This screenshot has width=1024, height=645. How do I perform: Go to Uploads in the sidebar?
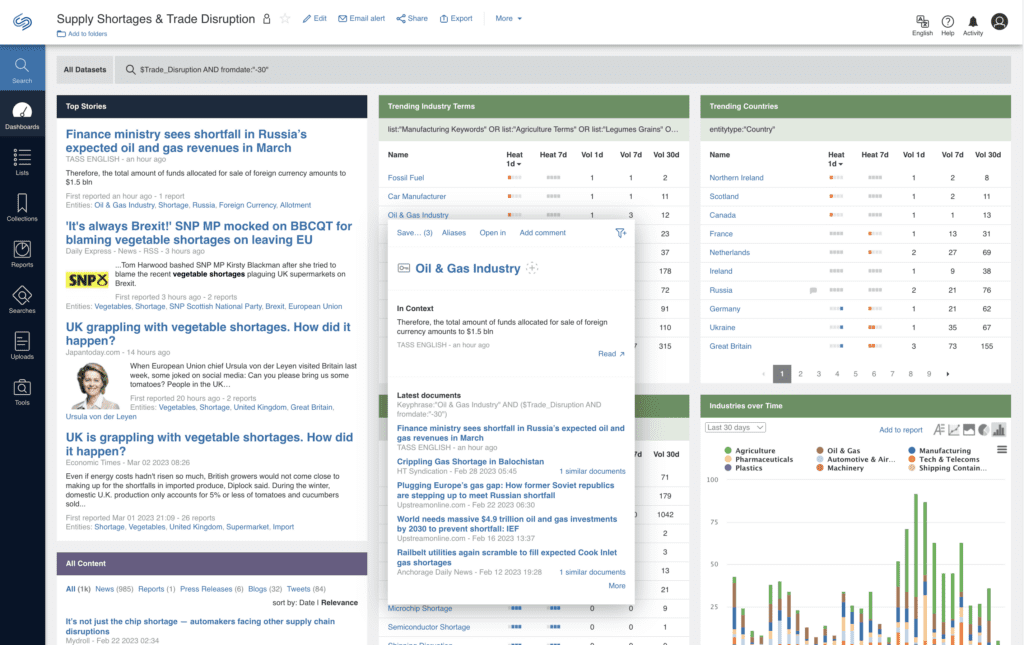22,345
